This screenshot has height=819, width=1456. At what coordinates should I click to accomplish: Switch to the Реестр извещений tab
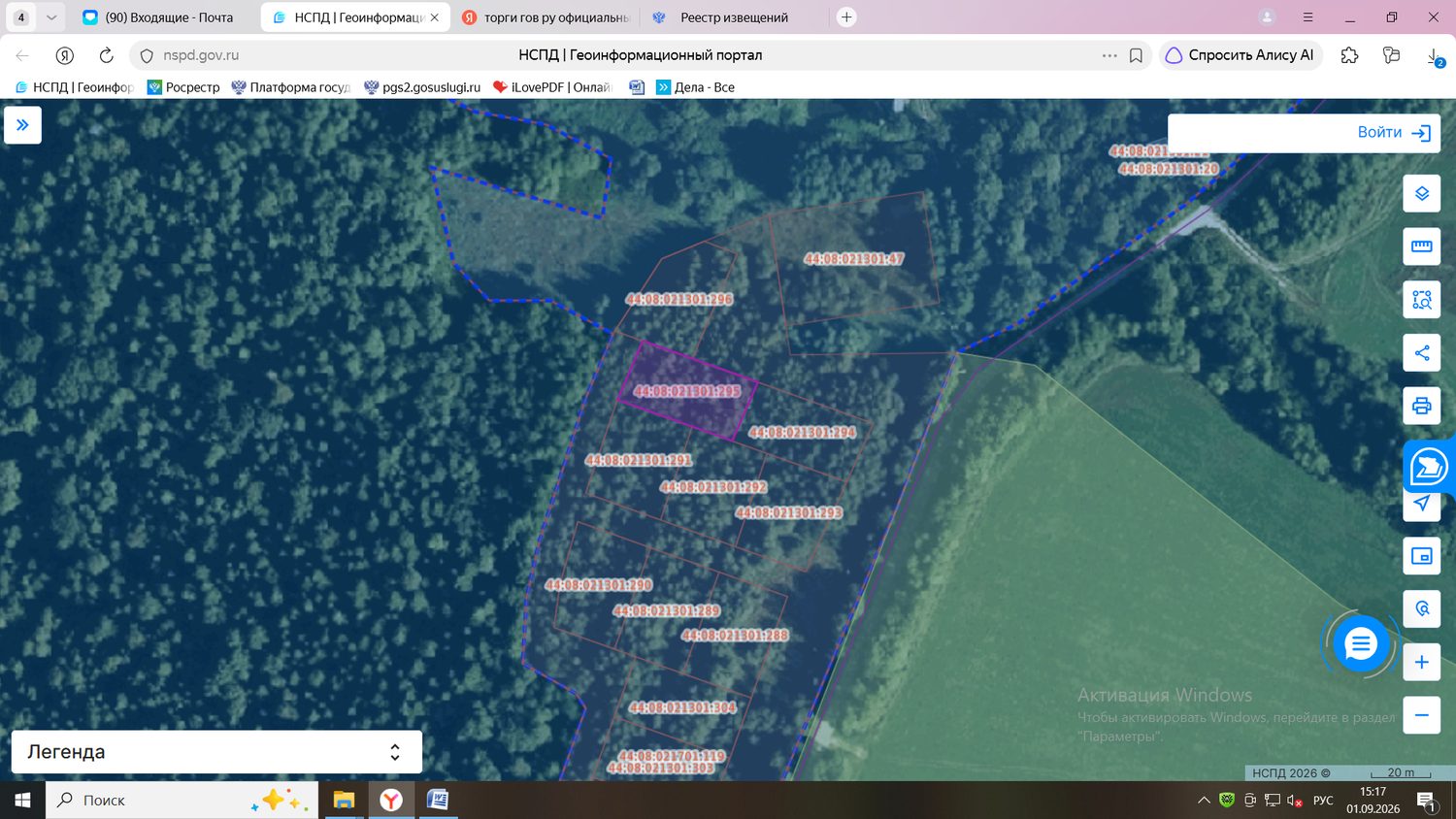click(734, 17)
